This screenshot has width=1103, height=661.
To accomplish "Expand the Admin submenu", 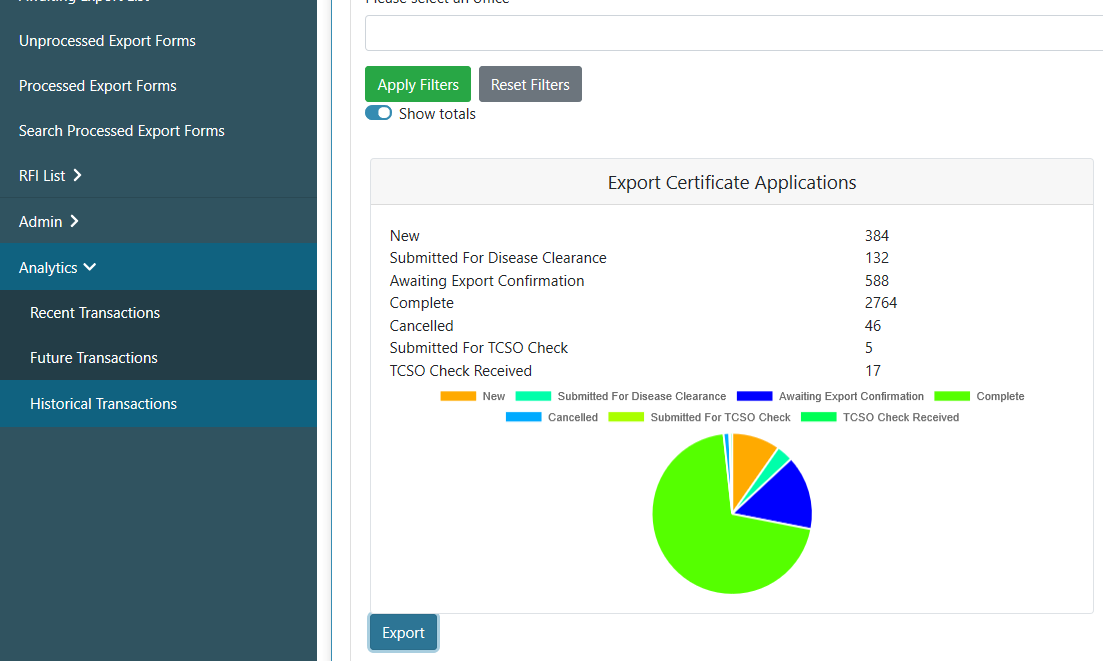I will [x=49, y=222].
